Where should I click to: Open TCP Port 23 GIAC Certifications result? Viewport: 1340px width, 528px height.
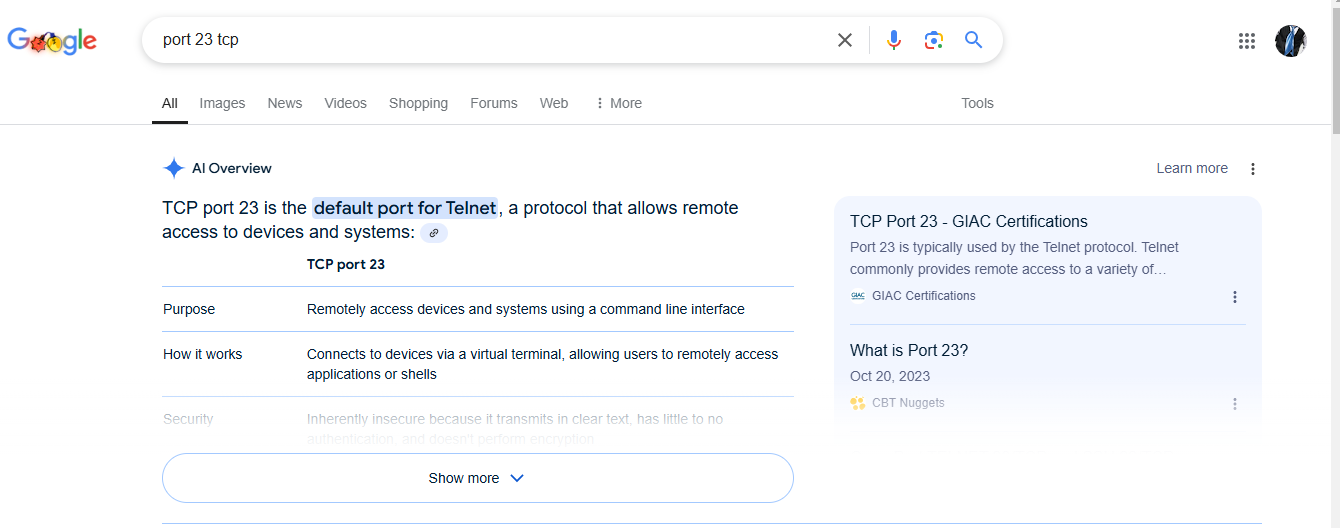[968, 221]
